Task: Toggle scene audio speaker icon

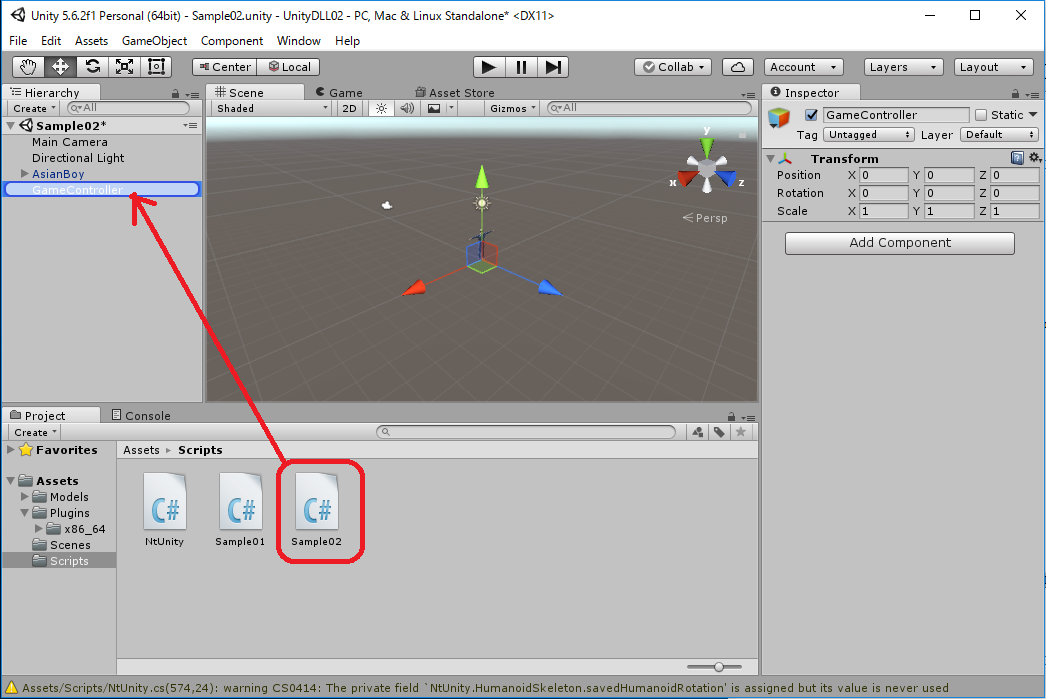Action: (x=407, y=108)
